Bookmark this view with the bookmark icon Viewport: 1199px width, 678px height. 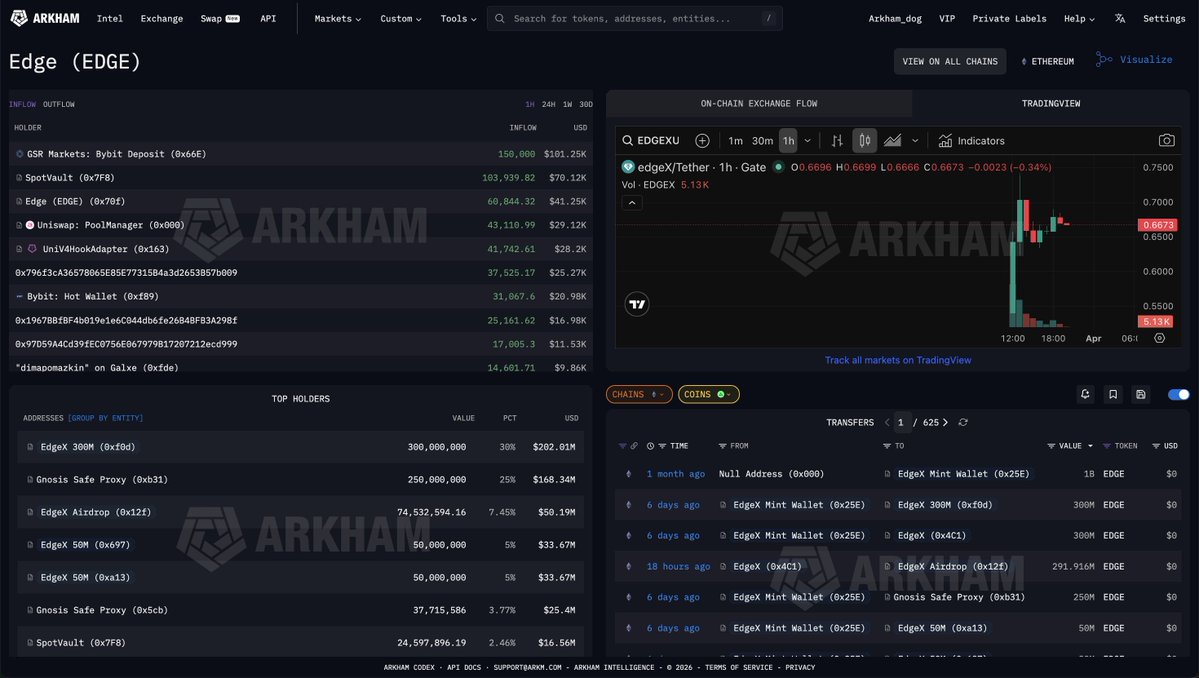(1113, 394)
